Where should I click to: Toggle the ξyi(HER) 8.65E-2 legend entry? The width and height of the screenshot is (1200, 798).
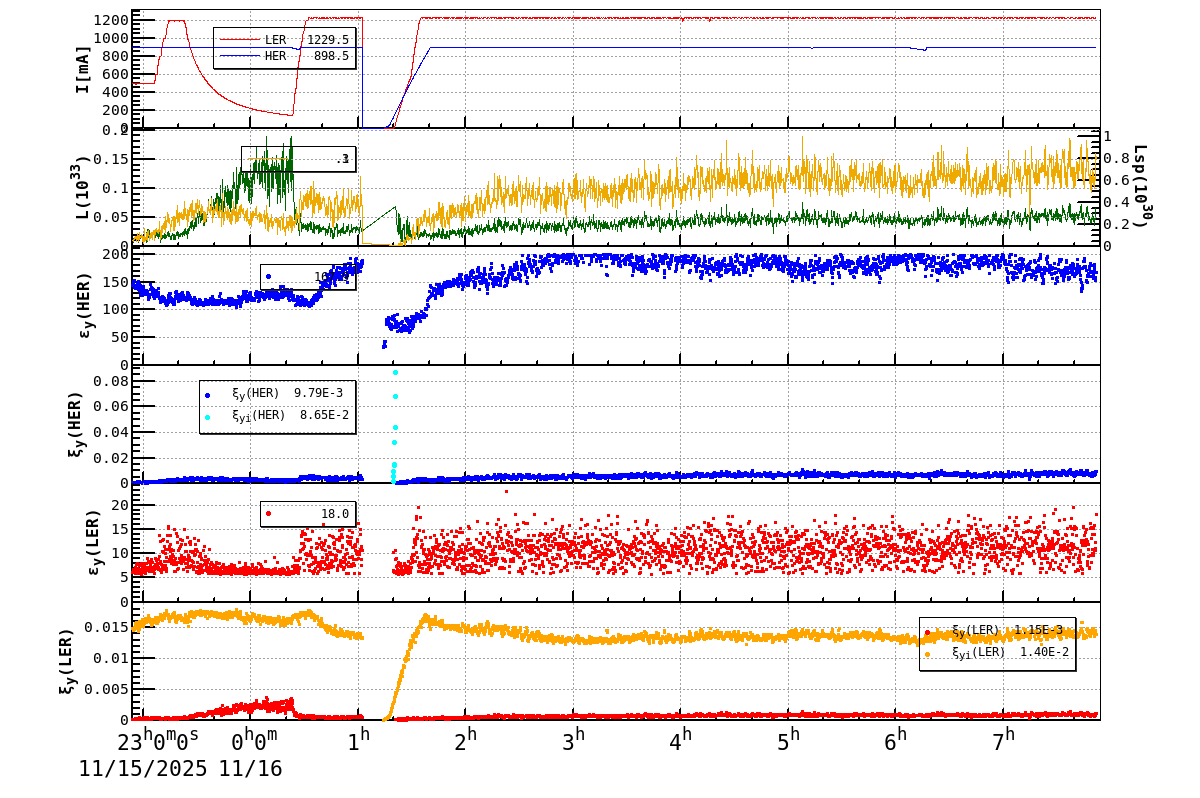pyautogui.click(x=290, y=416)
